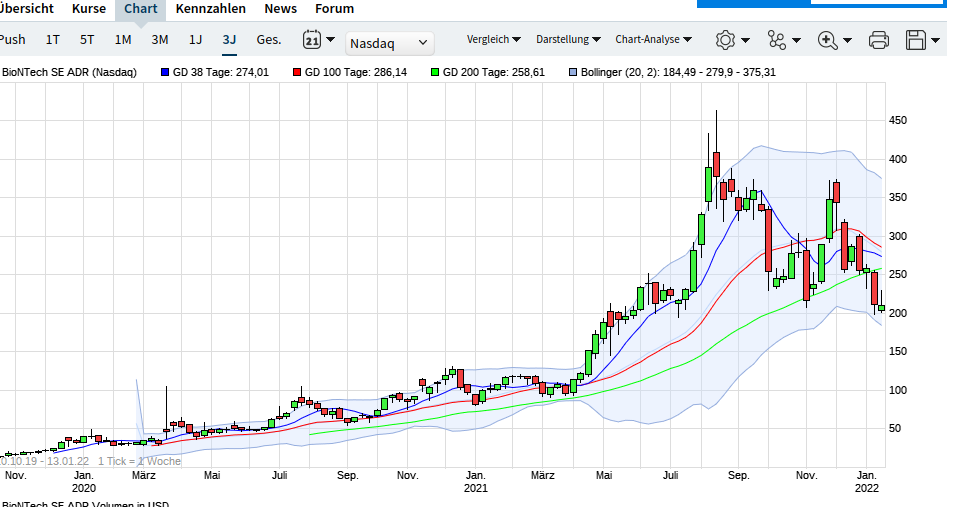957x507 pixels.
Task: Print the chart with printer icon
Action: 878,40
